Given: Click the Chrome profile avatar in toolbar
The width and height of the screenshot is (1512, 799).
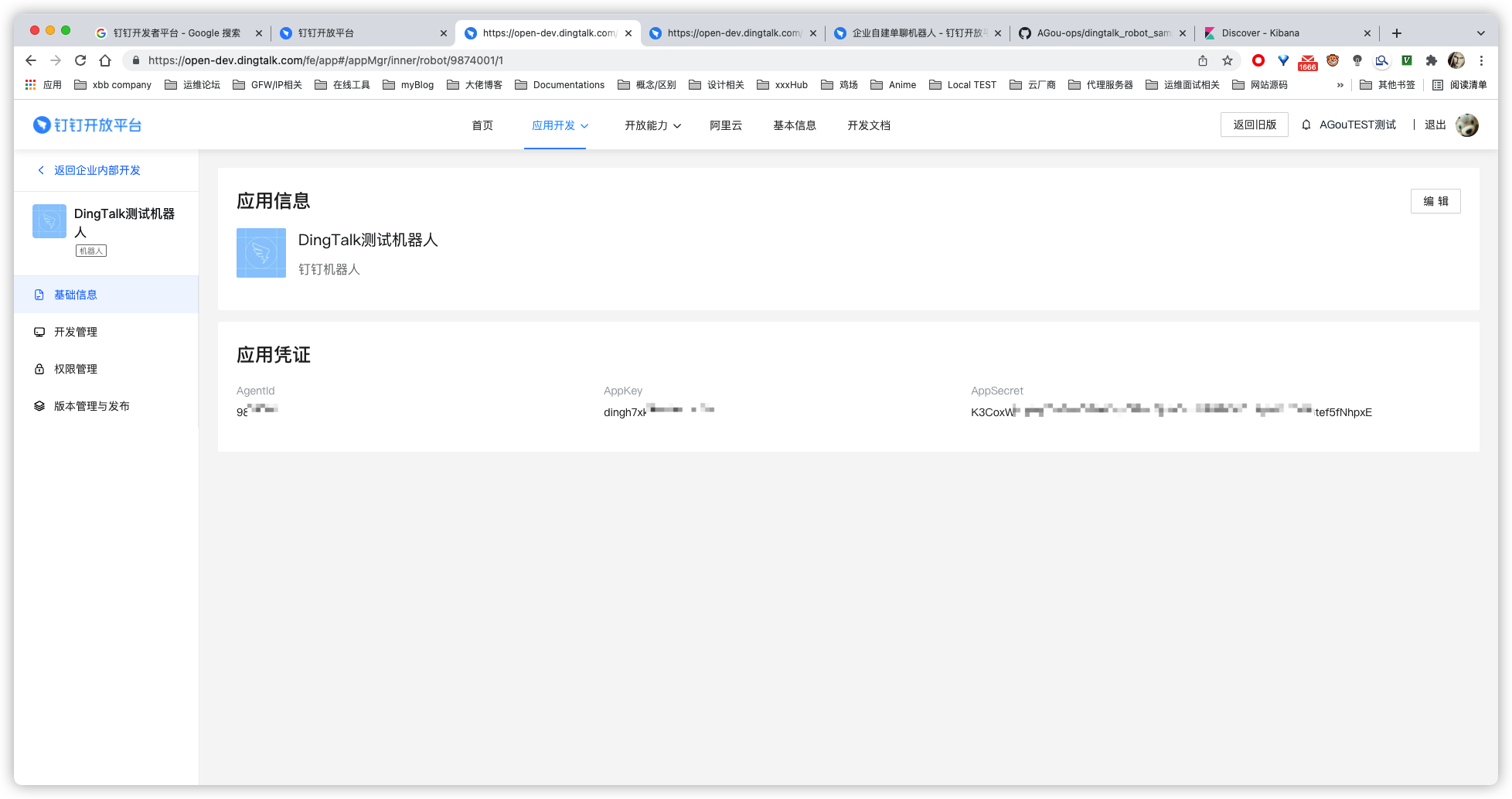Looking at the screenshot, I should point(1456,60).
